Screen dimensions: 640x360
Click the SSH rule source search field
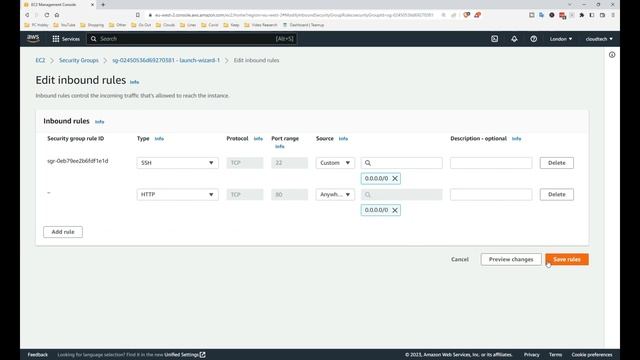[x=402, y=163]
